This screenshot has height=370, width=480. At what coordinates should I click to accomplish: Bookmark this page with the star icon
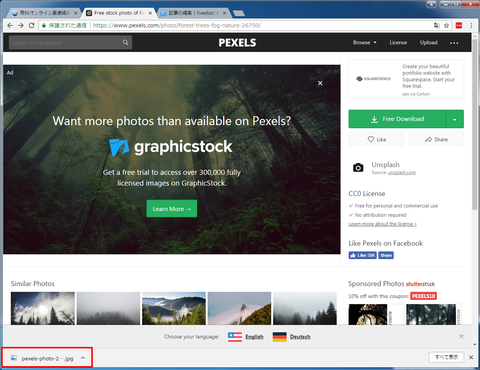point(446,25)
